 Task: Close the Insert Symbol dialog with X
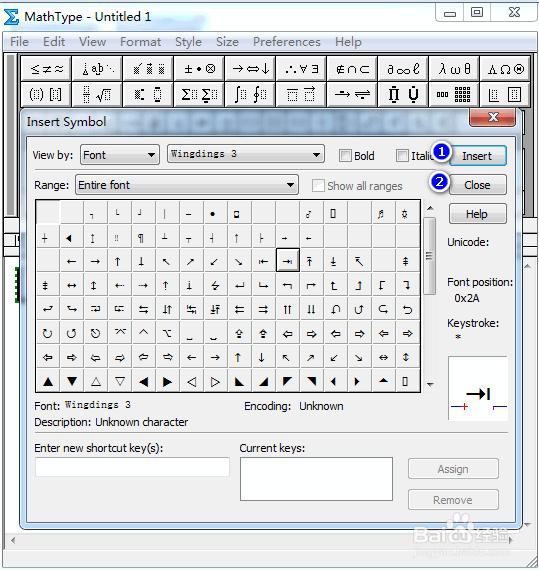coord(493,117)
